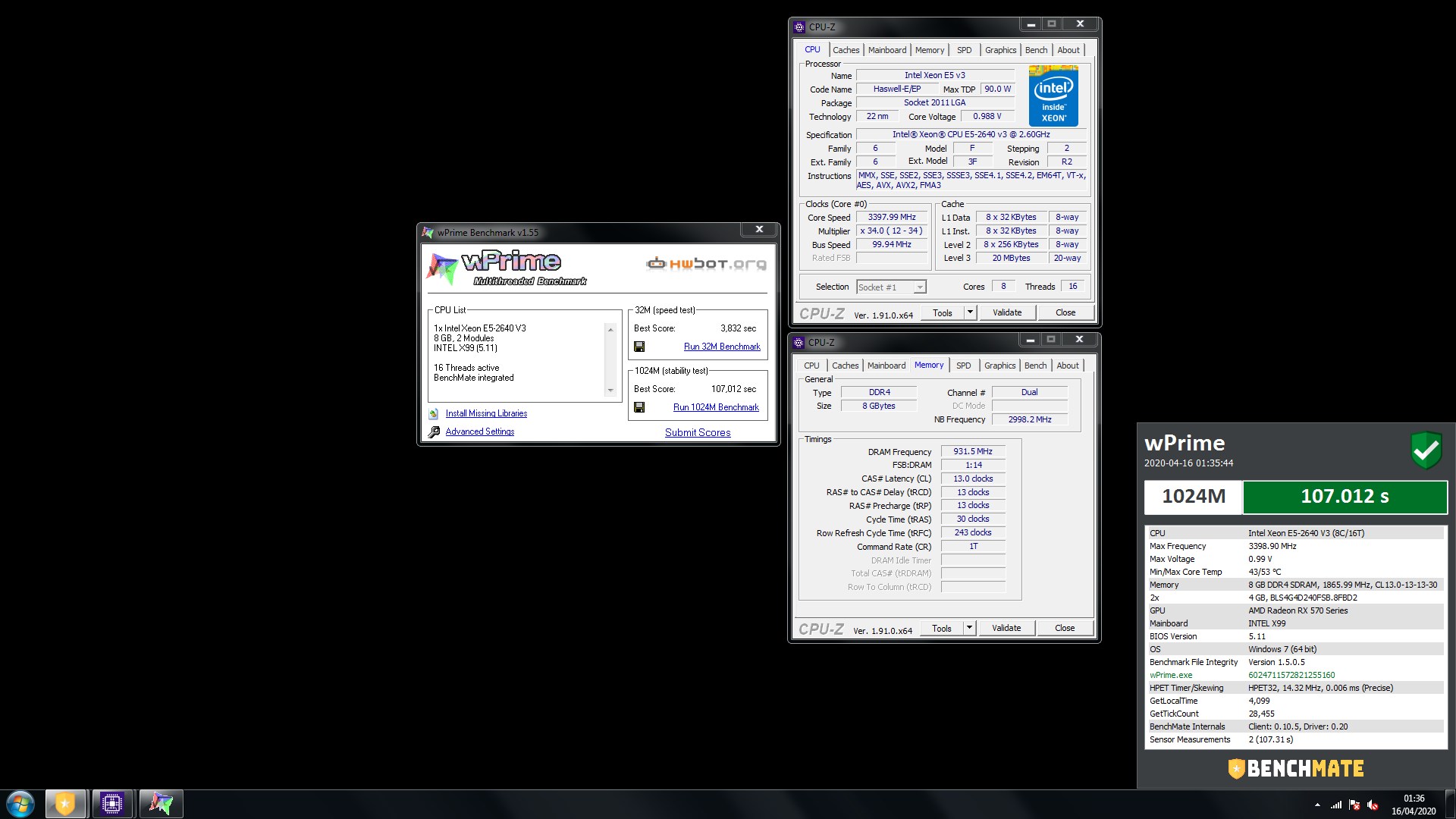Click the HWBOT.org logo in wPrime
1456x819 pixels.
(706, 263)
